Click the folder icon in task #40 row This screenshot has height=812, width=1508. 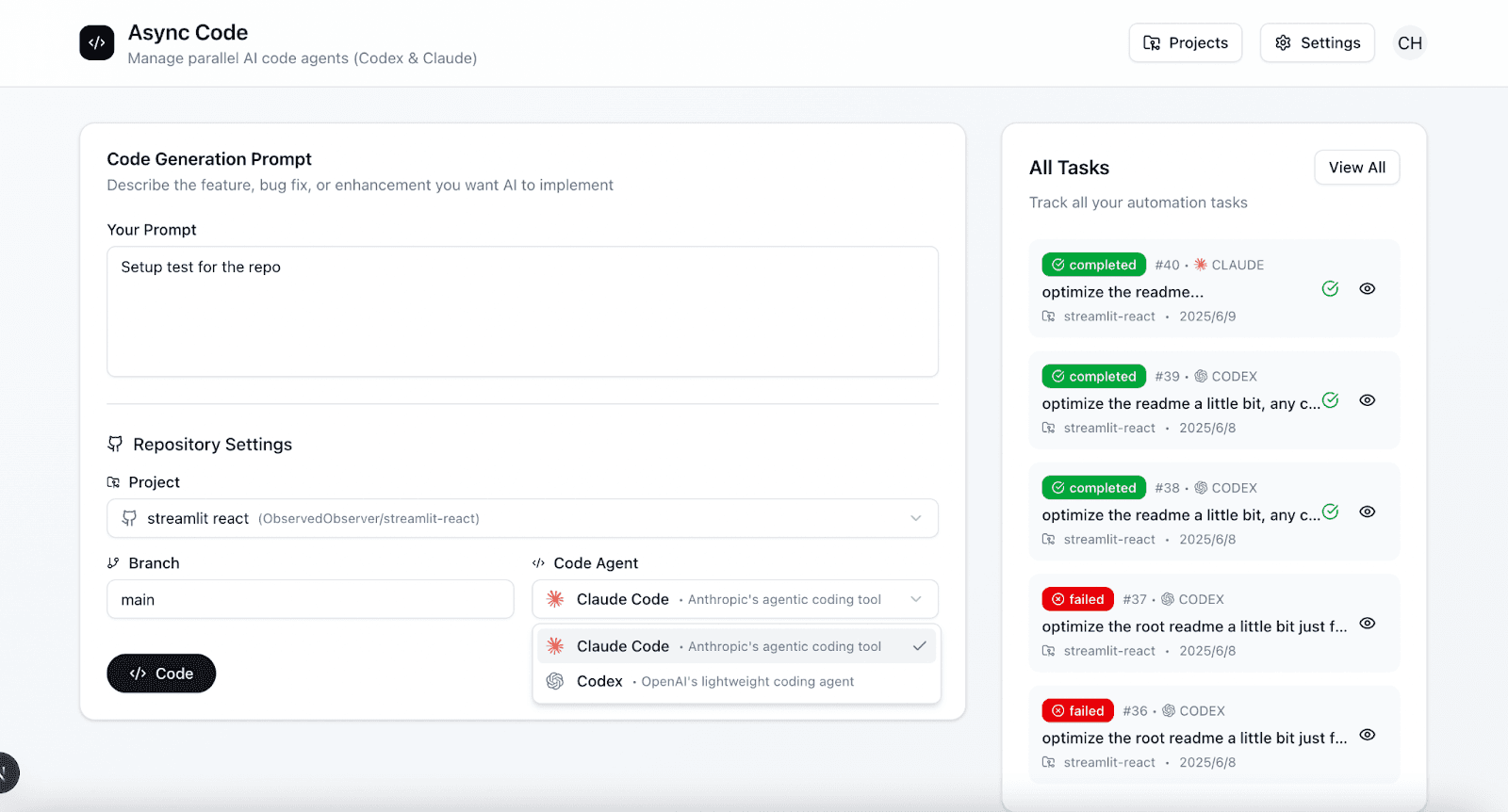tap(1048, 317)
